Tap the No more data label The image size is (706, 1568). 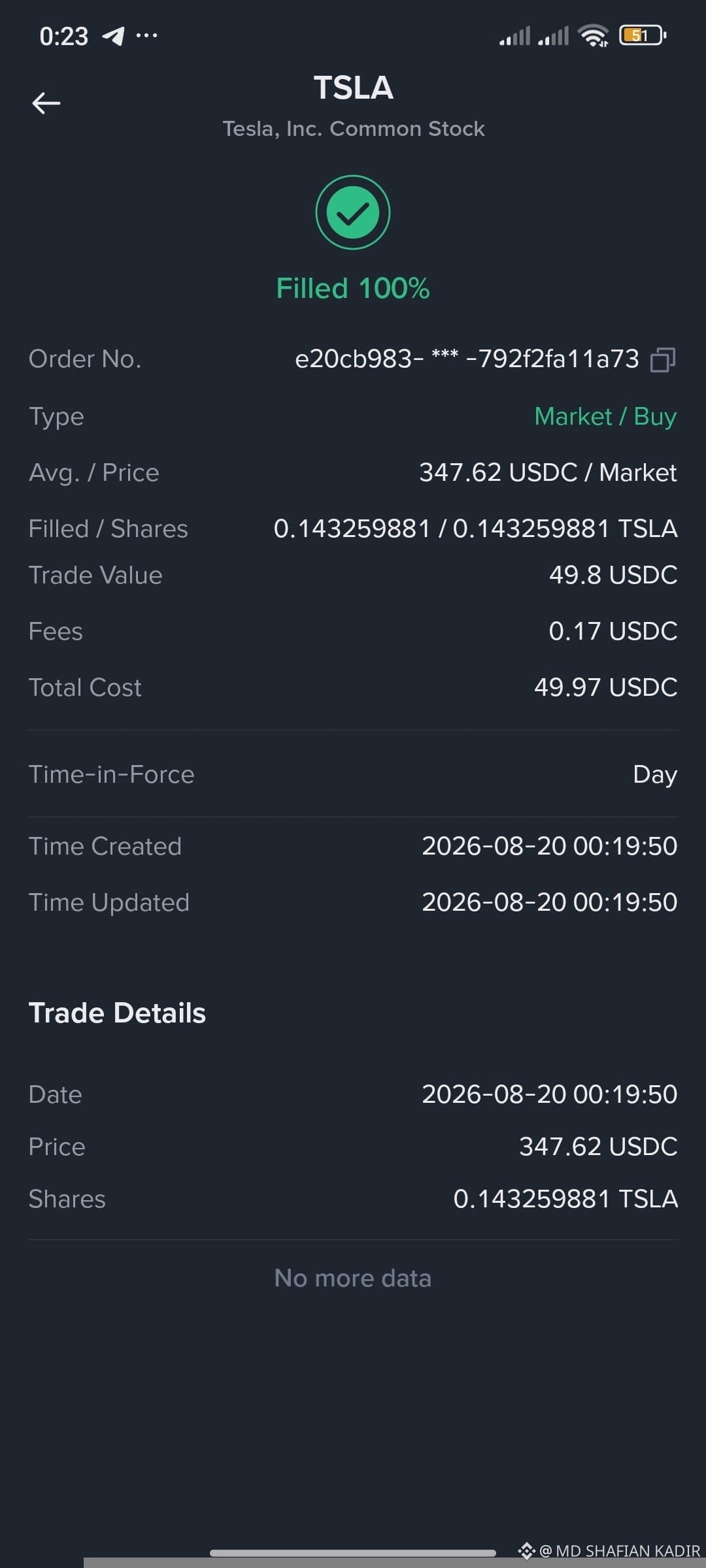pyautogui.click(x=353, y=1278)
